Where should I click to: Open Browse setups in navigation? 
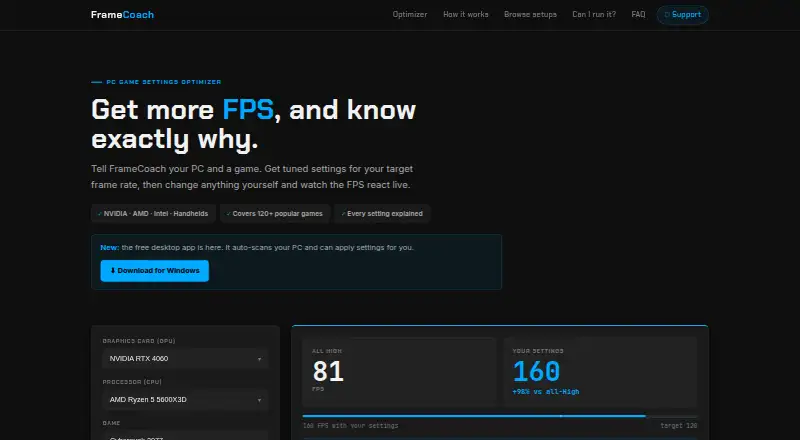pos(530,14)
